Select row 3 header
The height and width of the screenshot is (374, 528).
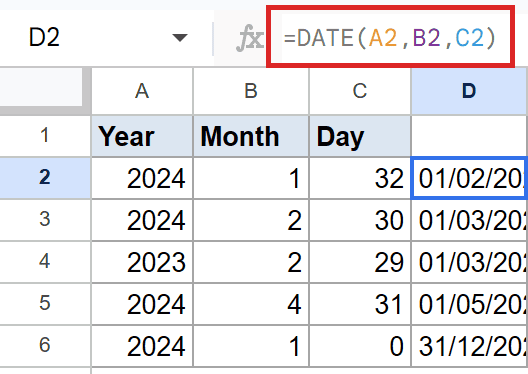tap(45, 220)
